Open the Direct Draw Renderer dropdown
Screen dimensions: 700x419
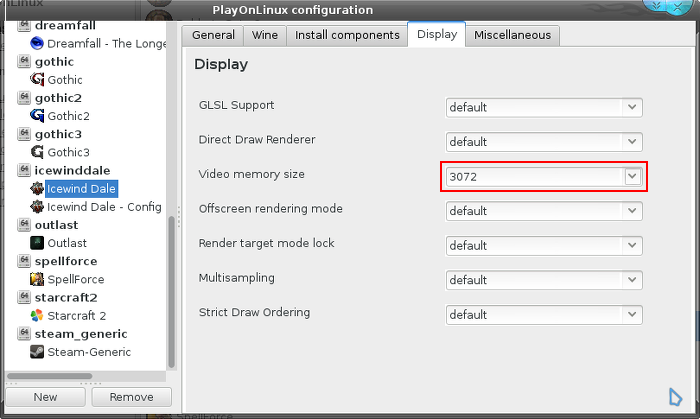[544, 142]
